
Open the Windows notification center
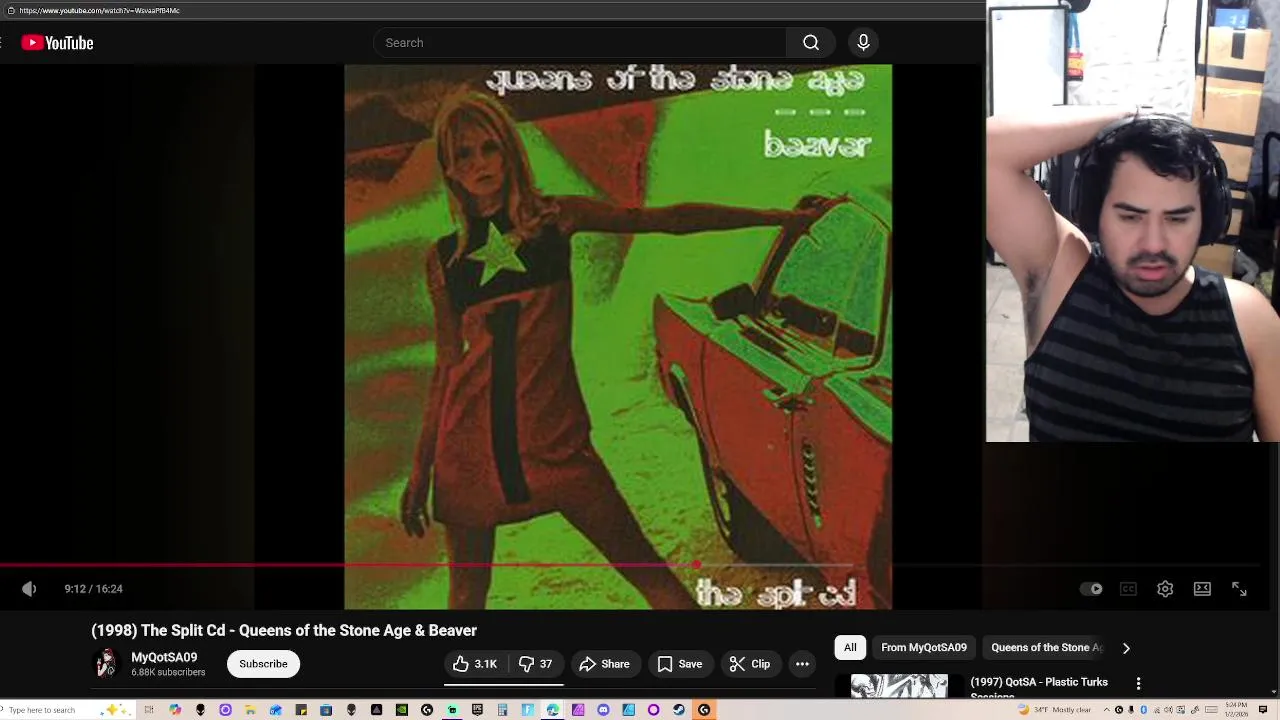click(x=1262, y=710)
